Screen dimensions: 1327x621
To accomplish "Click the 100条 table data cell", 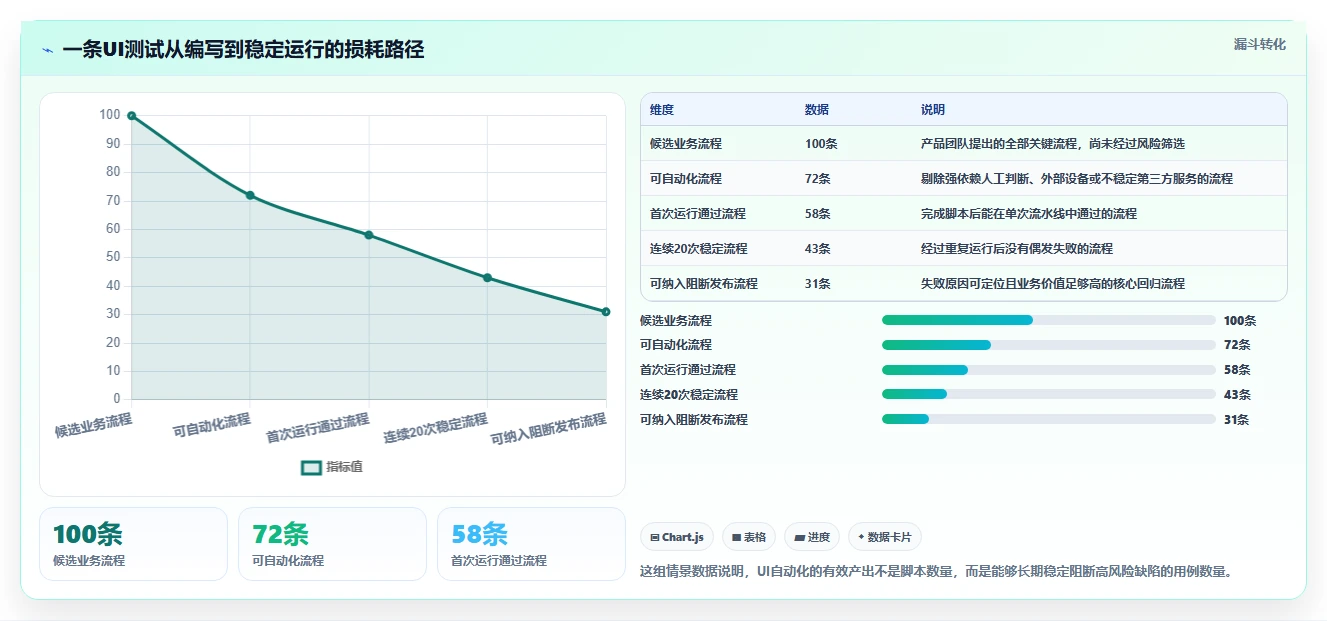I will click(x=821, y=144).
